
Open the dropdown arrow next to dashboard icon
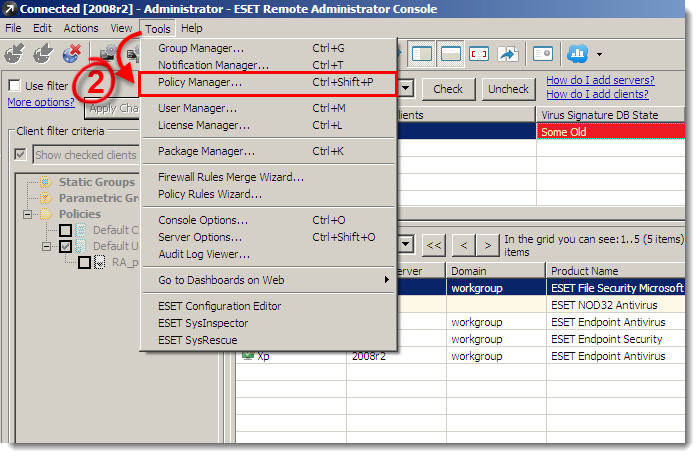pos(599,54)
